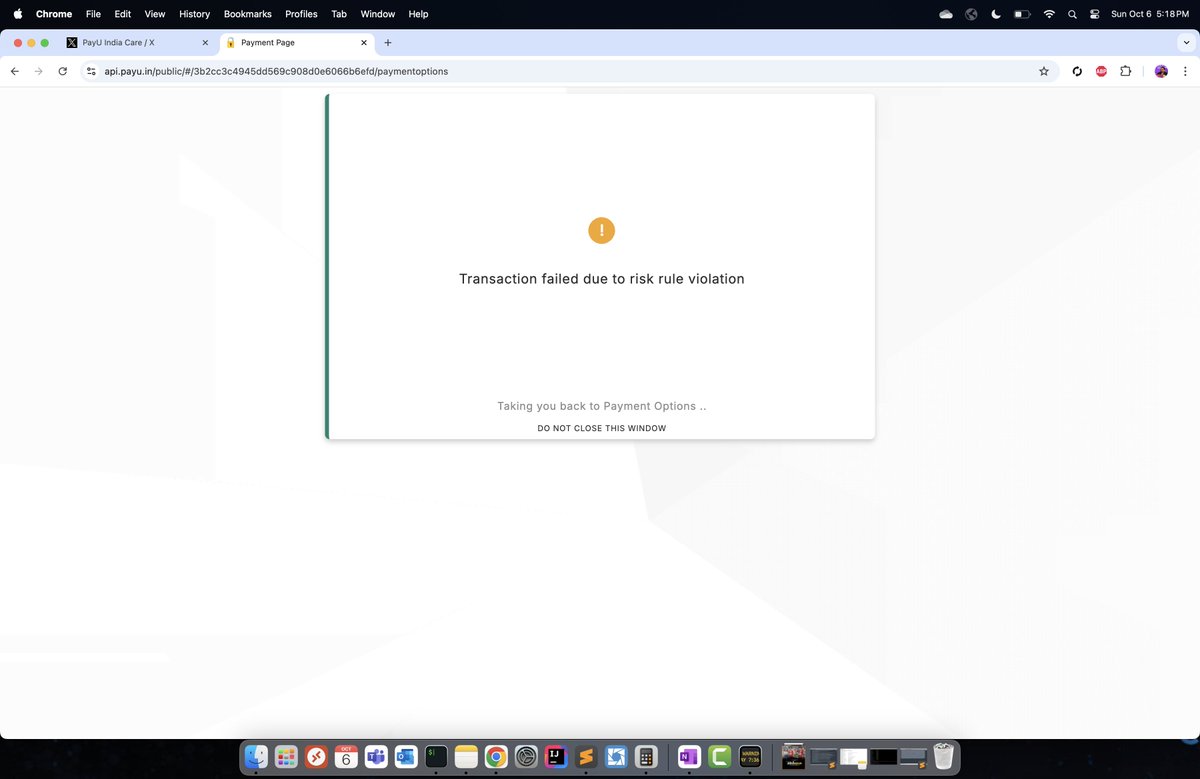Open the circular-arrows sync extension

click(x=1077, y=71)
